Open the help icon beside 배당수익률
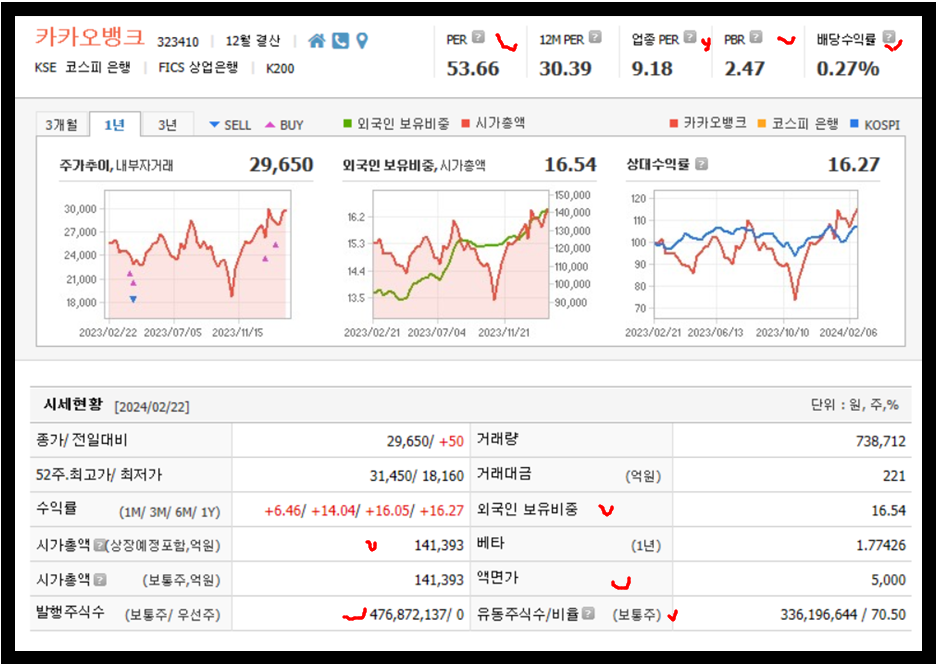The height and width of the screenshot is (664, 936). tap(889, 36)
